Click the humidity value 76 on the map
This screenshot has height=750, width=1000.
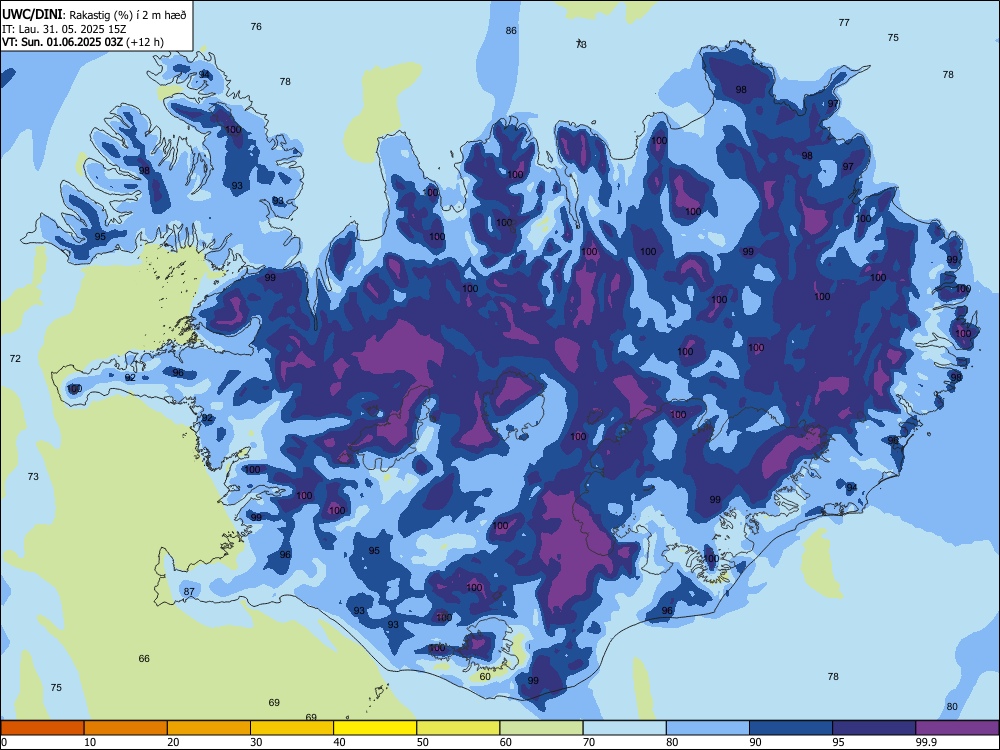pyautogui.click(x=256, y=27)
